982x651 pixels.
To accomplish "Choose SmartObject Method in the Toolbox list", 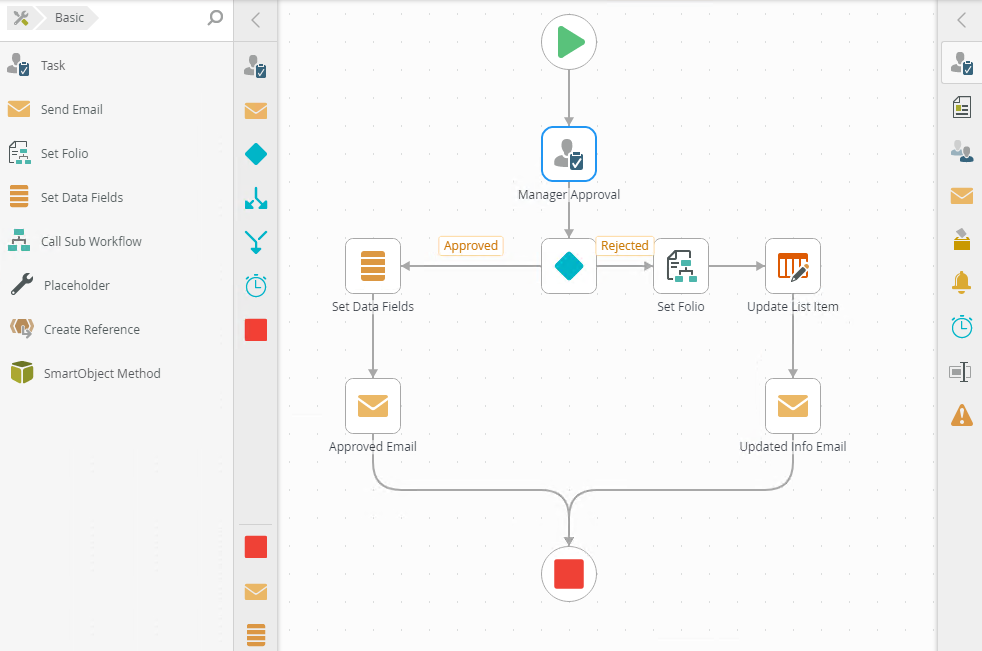I will tap(100, 373).
